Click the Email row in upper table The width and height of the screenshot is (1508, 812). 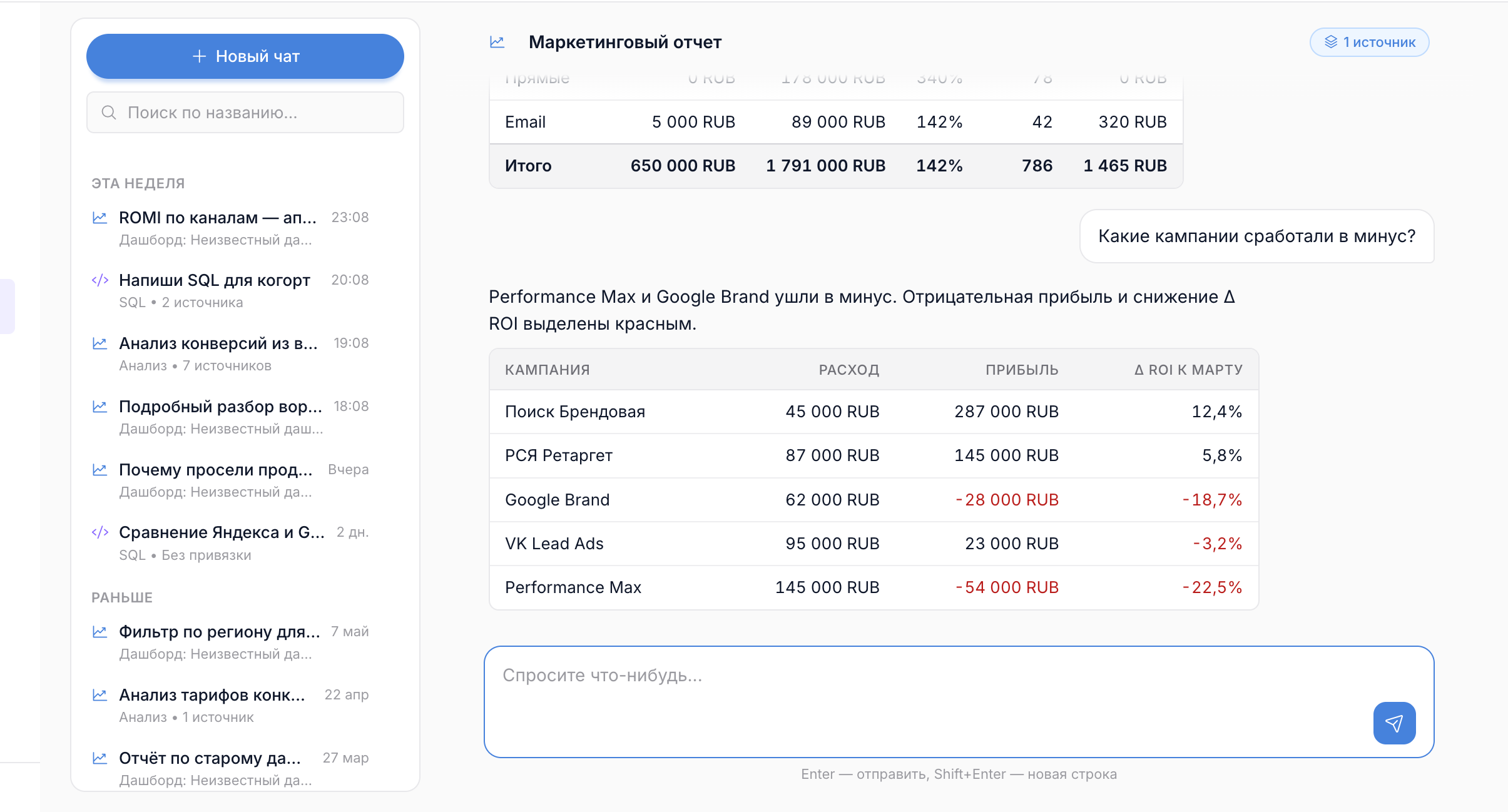coord(836,122)
